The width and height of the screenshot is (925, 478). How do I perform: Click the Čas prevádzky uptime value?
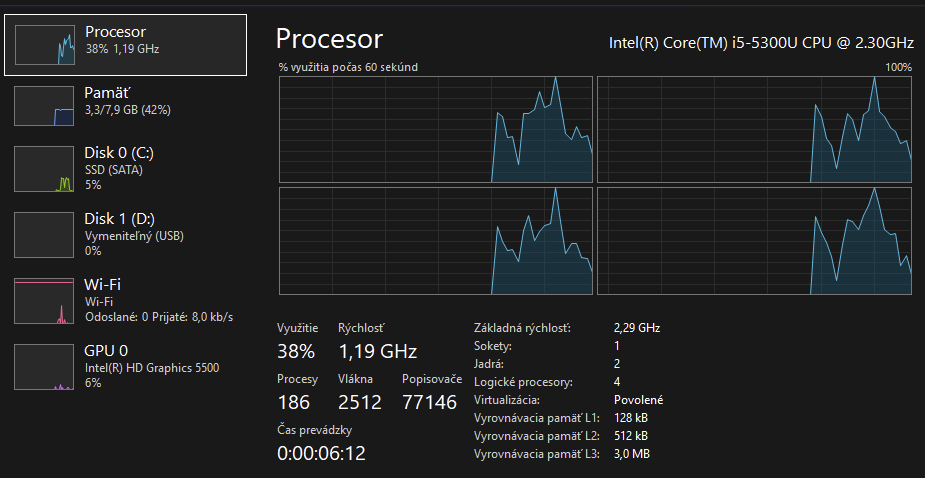point(321,453)
